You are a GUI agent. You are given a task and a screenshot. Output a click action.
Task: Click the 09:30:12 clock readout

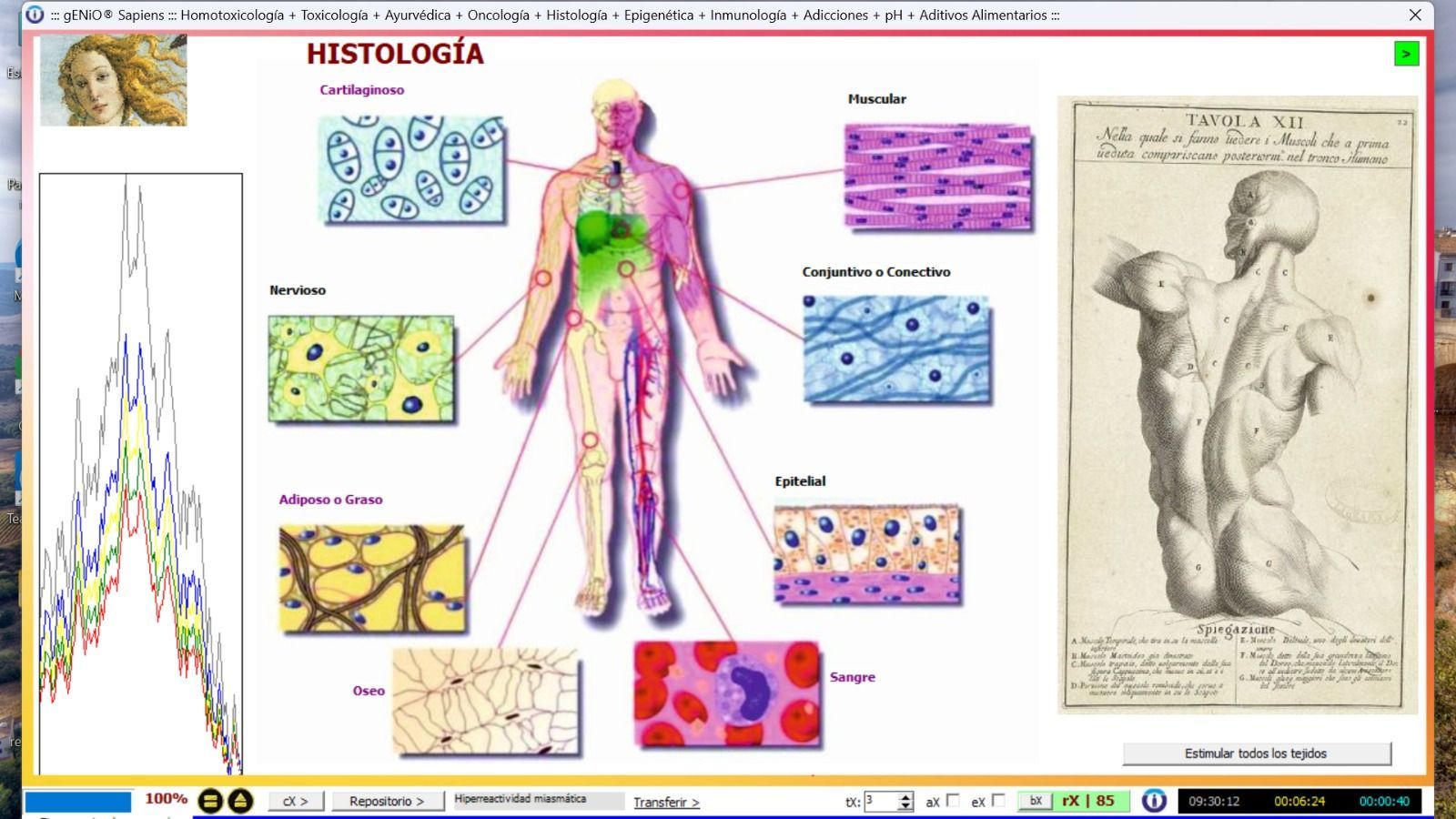pyautogui.click(x=1214, y=802)
